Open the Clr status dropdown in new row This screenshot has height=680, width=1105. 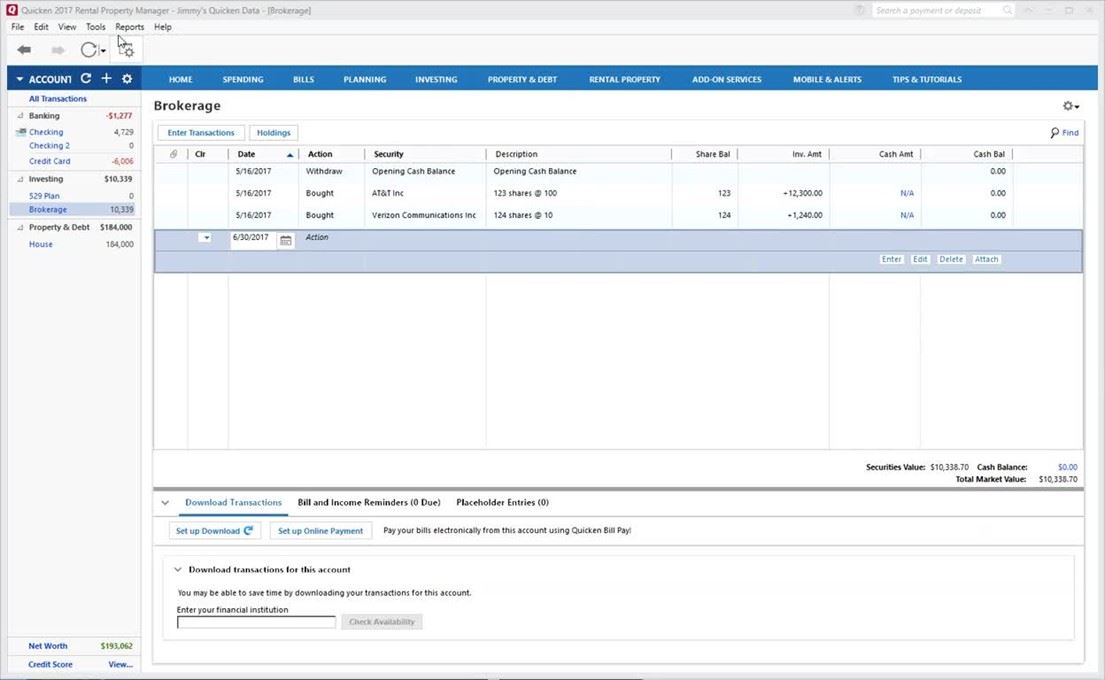coord(205,238)
